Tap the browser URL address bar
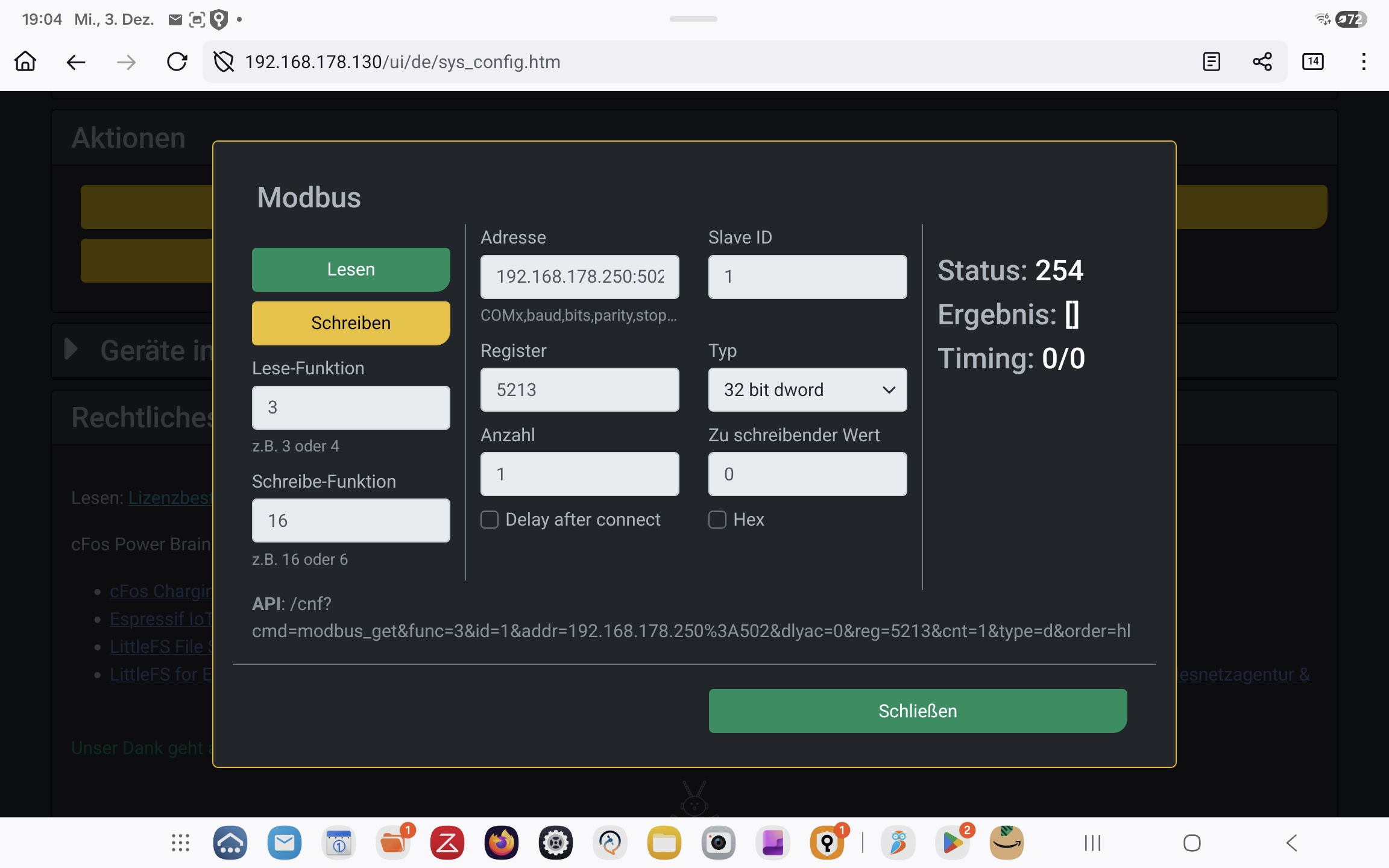The height and width of the screenshot is (868, 1389). [693, 61]
